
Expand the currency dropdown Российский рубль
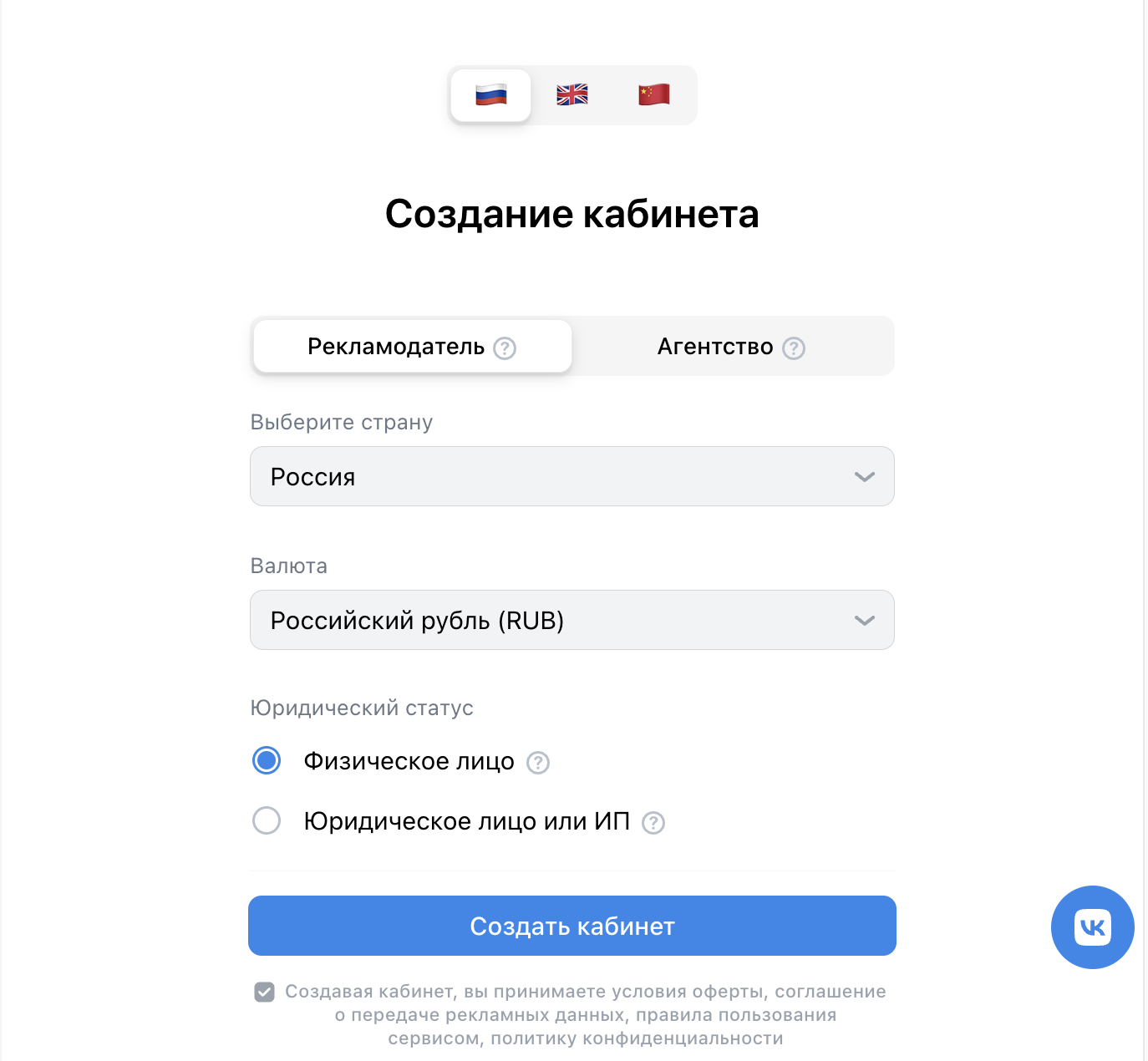click(571, 620)
